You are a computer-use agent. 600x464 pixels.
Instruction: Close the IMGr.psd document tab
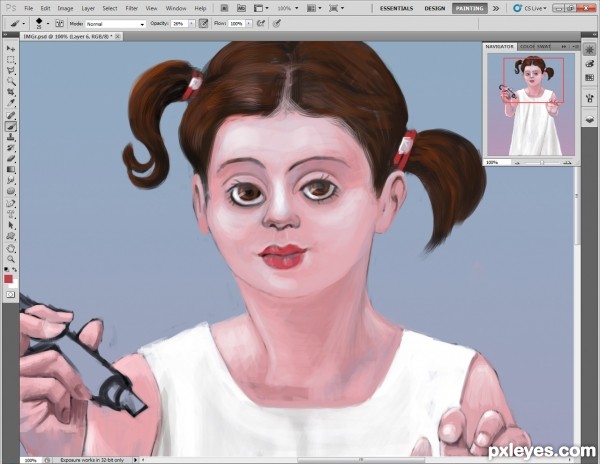click(x=118, y=36)
